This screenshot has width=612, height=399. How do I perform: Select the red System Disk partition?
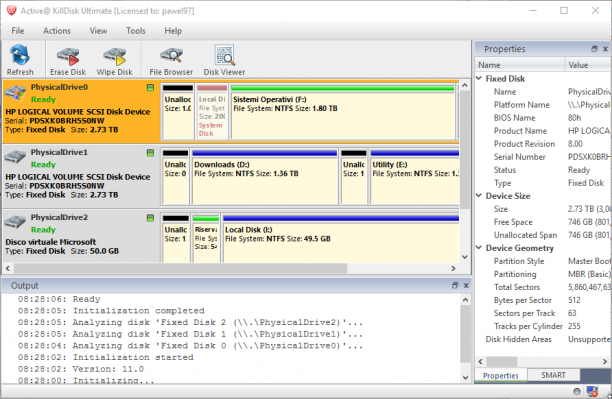(x=212, y=112)
